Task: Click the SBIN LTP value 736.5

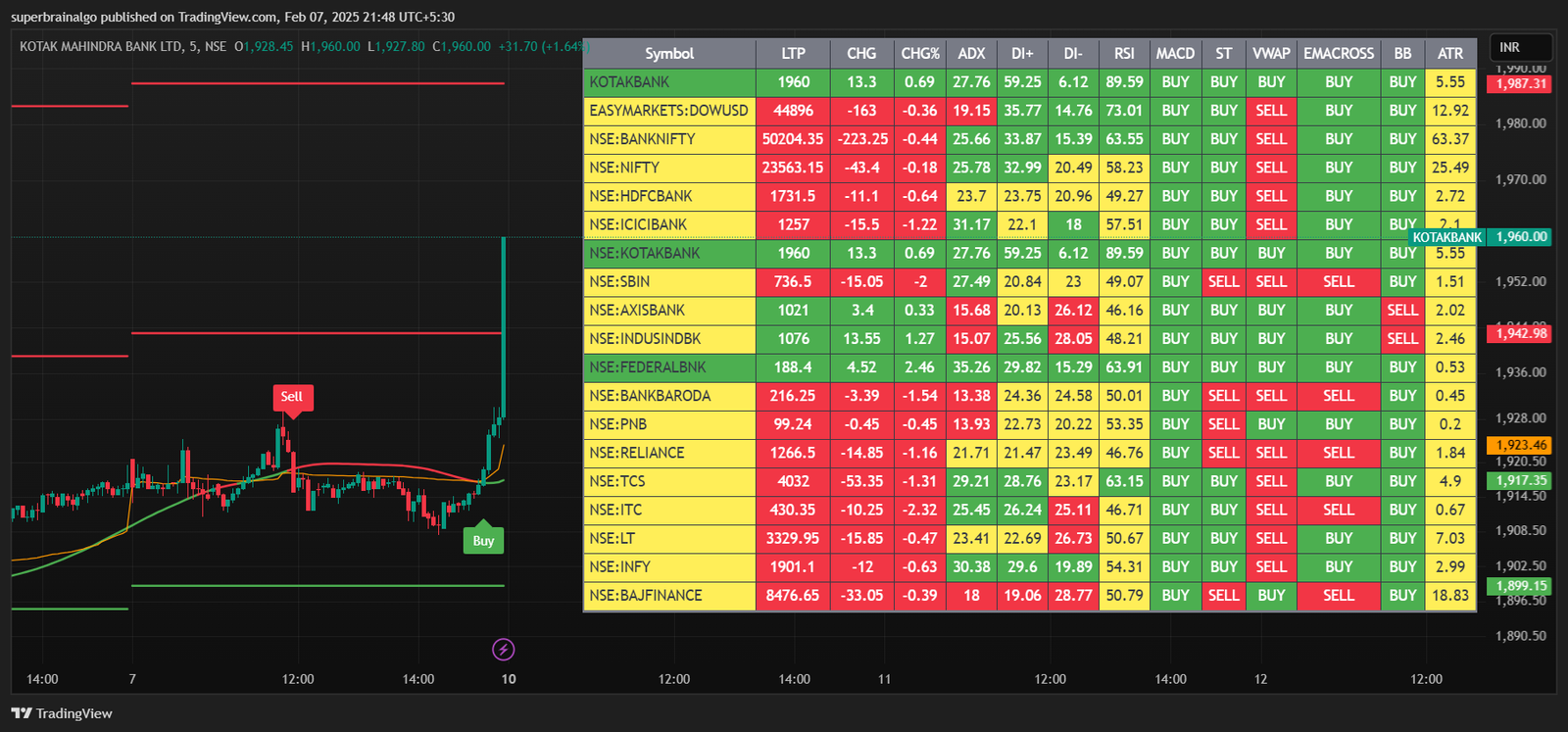Action: [793, 281]
